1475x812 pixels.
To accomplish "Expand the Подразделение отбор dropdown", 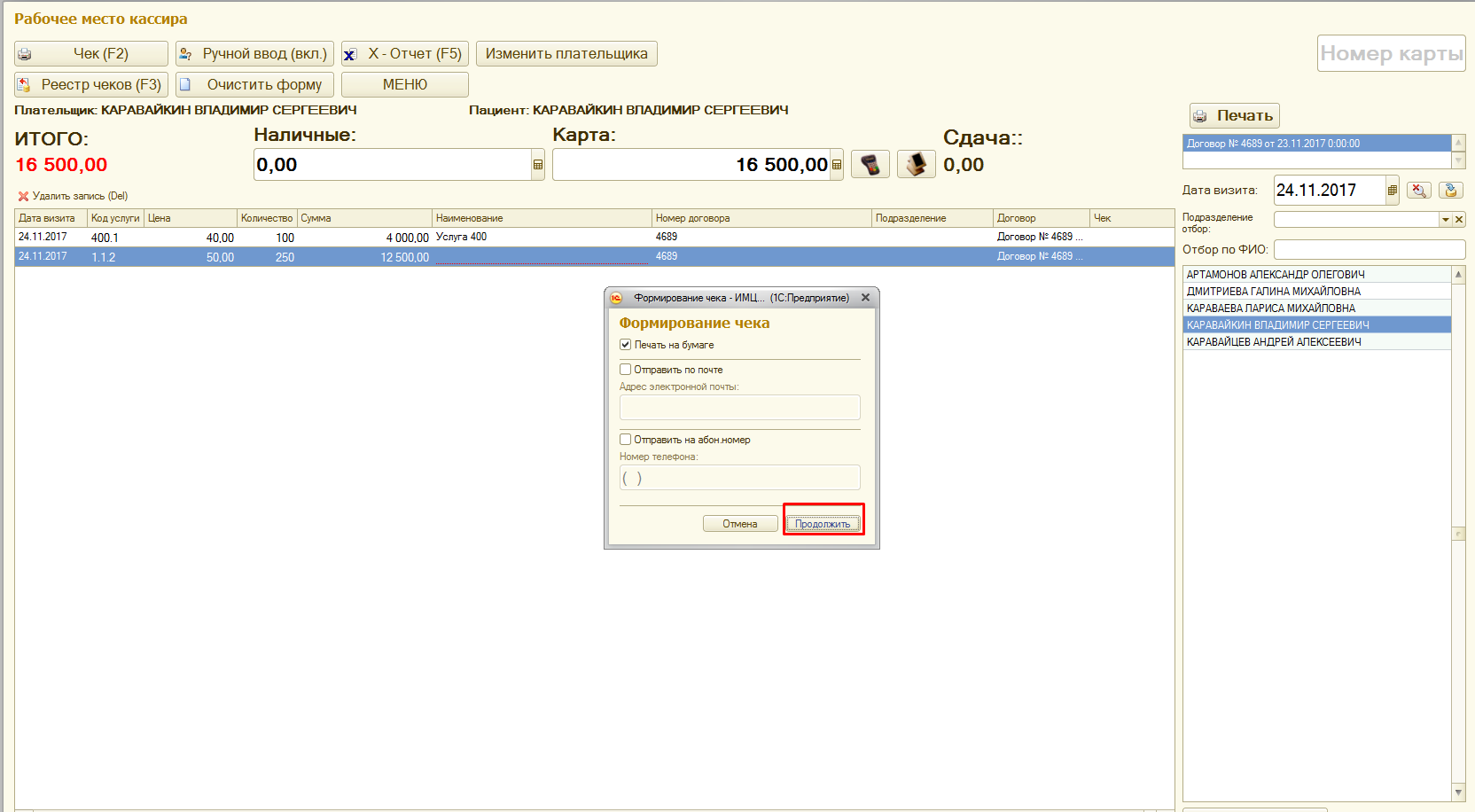I will [x=1445, y=220].
